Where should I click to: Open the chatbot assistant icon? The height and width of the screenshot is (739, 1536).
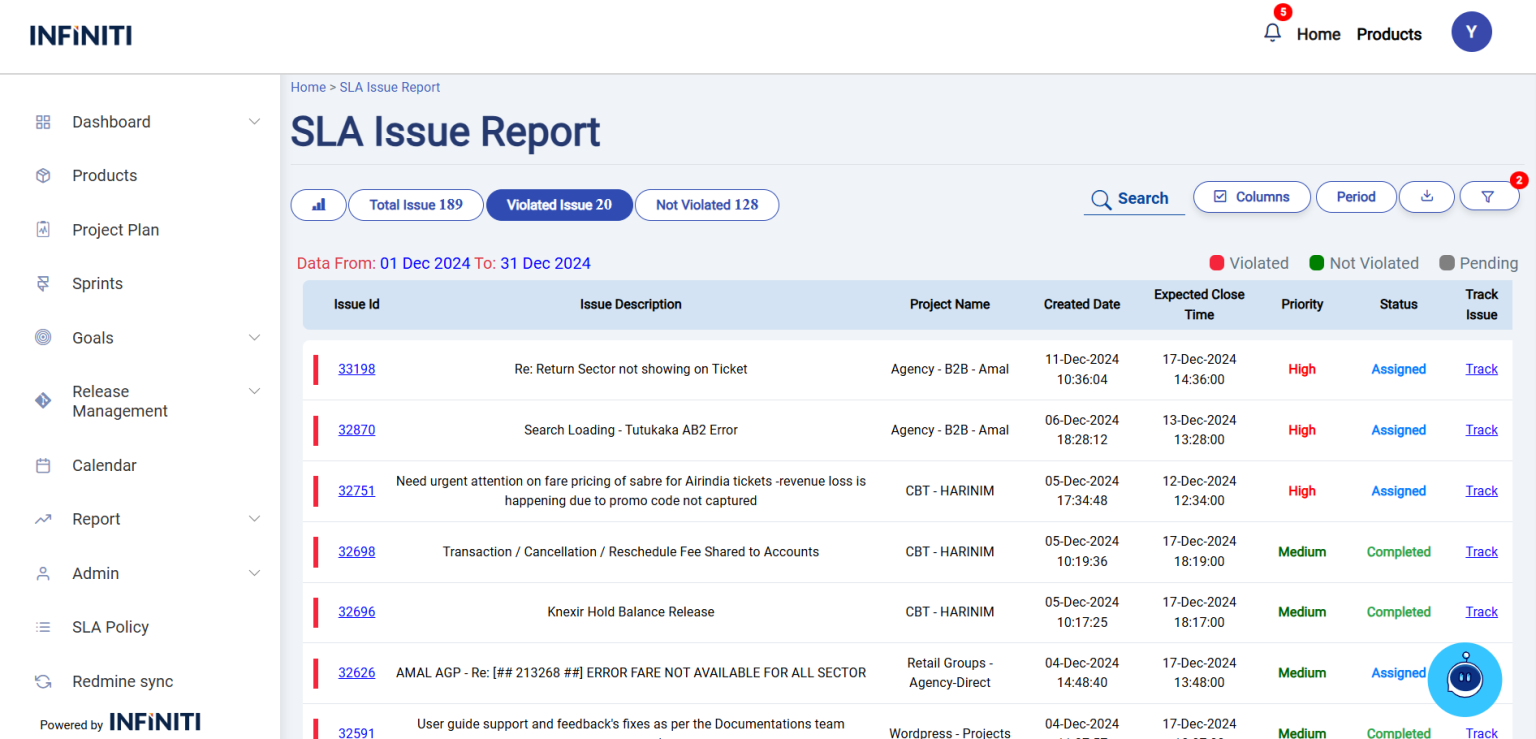(1464, 680)
